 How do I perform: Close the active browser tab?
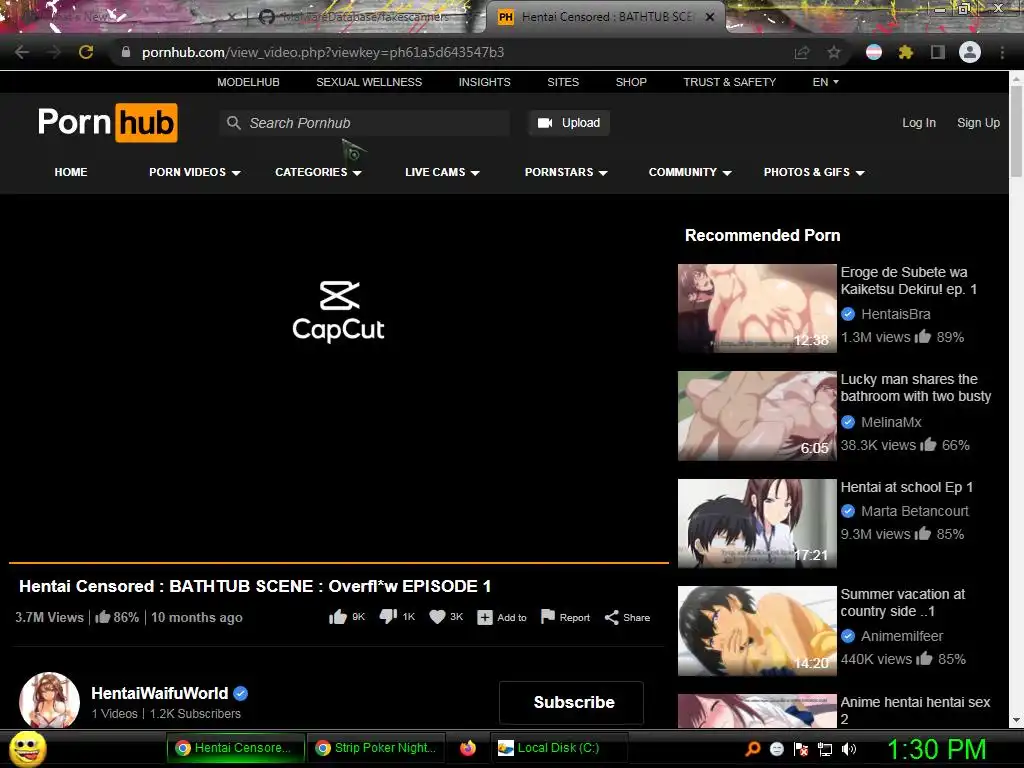(x=710, y=17)
